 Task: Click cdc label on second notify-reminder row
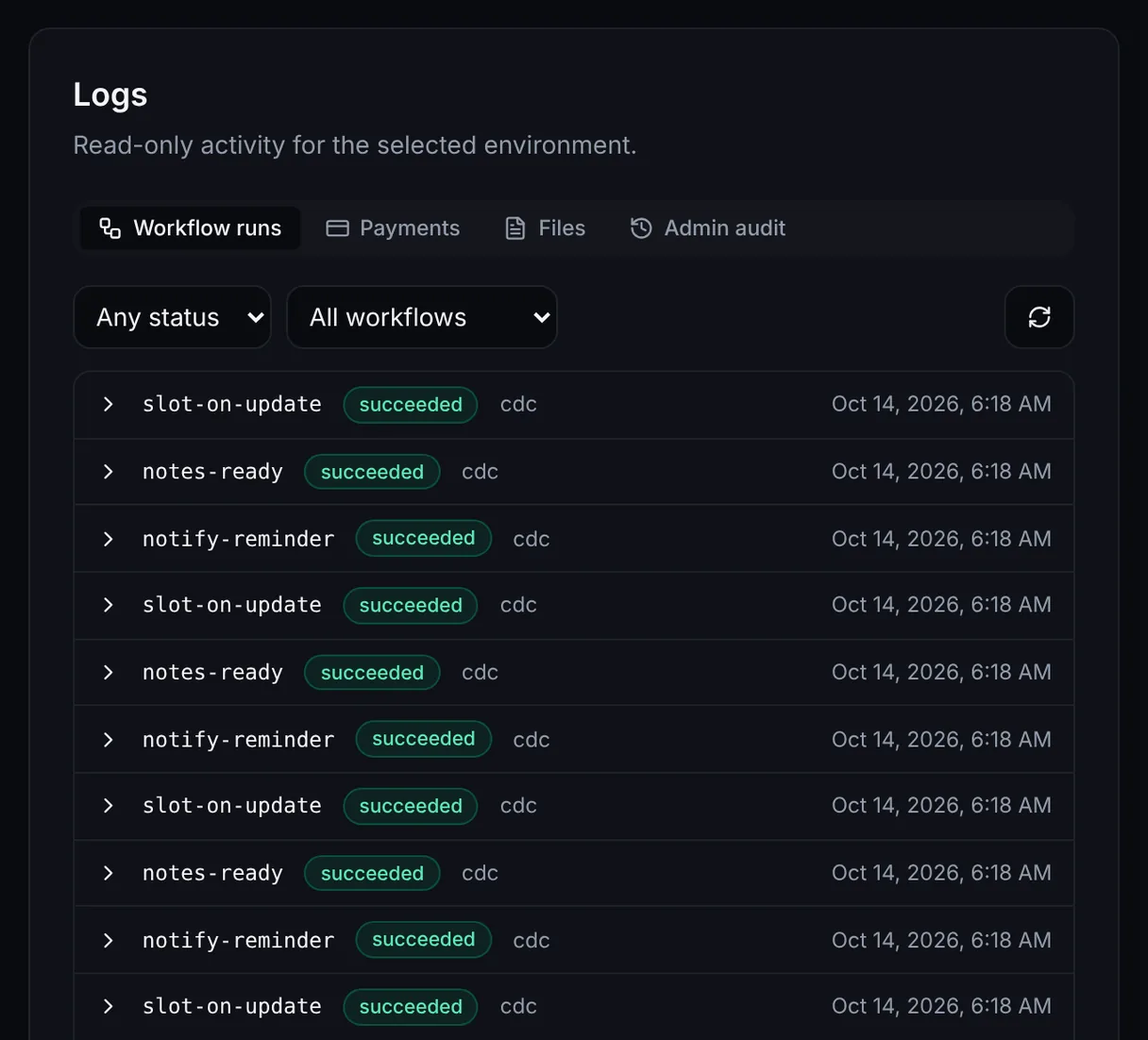[x=532, y=740]
